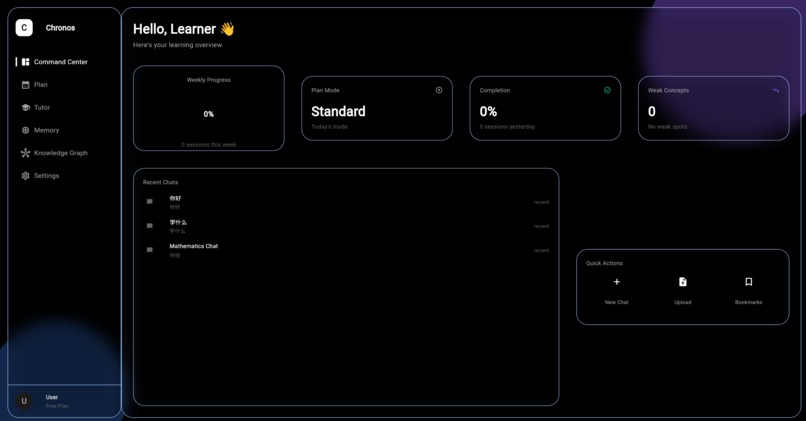The image size is (806, 421).
Task: Click the "Free Plan" label under User
Action: [57, 406]
